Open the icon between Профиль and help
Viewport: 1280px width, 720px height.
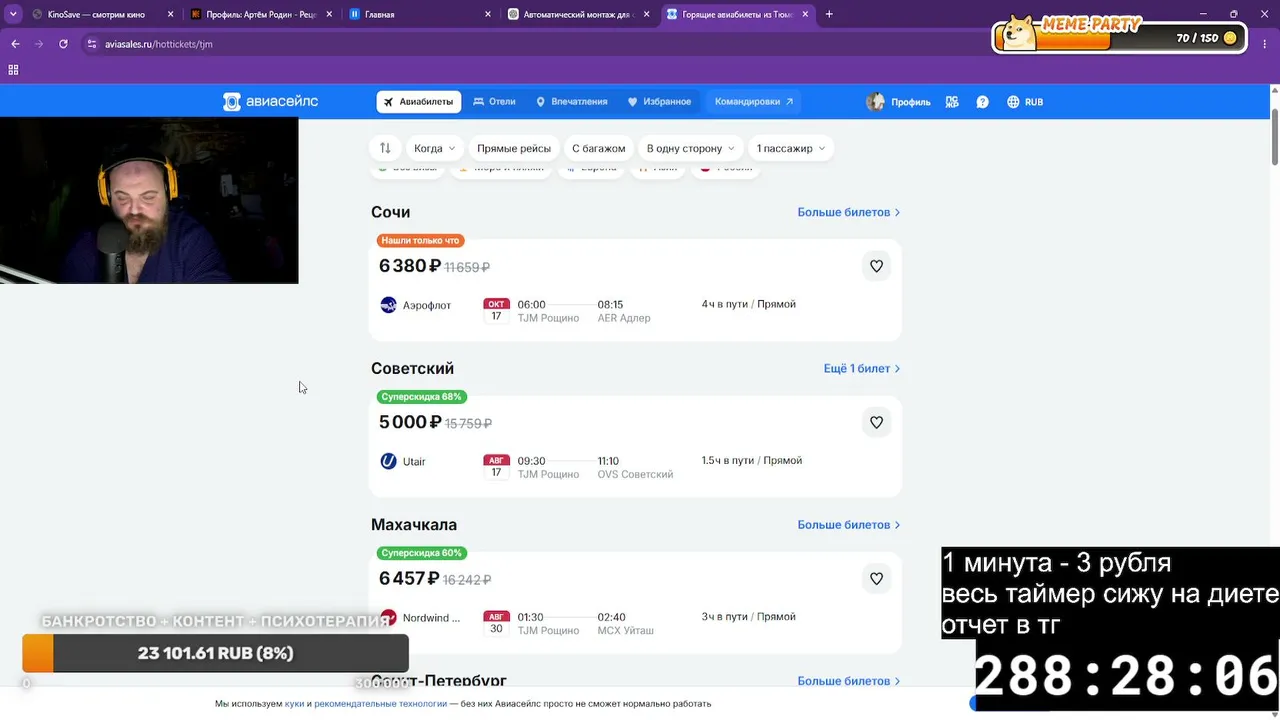pos(952,102)
